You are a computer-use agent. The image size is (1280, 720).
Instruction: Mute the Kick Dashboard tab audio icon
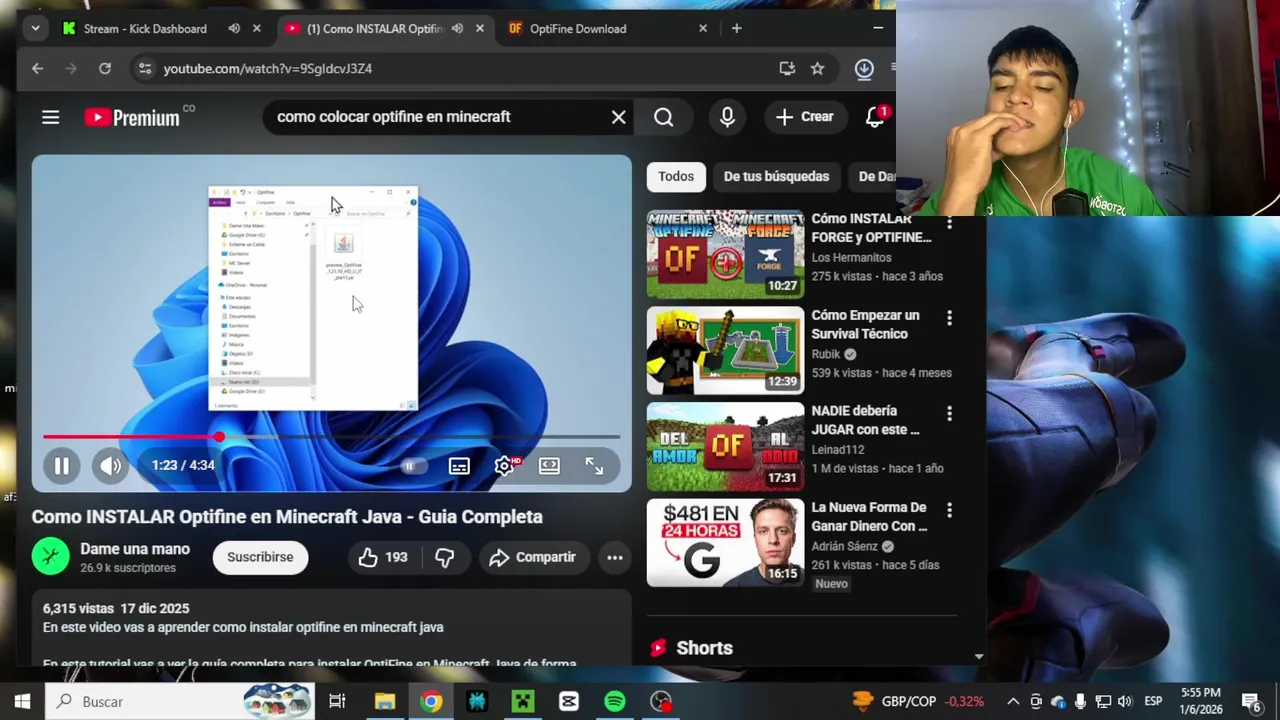click(x=234, y=29)
